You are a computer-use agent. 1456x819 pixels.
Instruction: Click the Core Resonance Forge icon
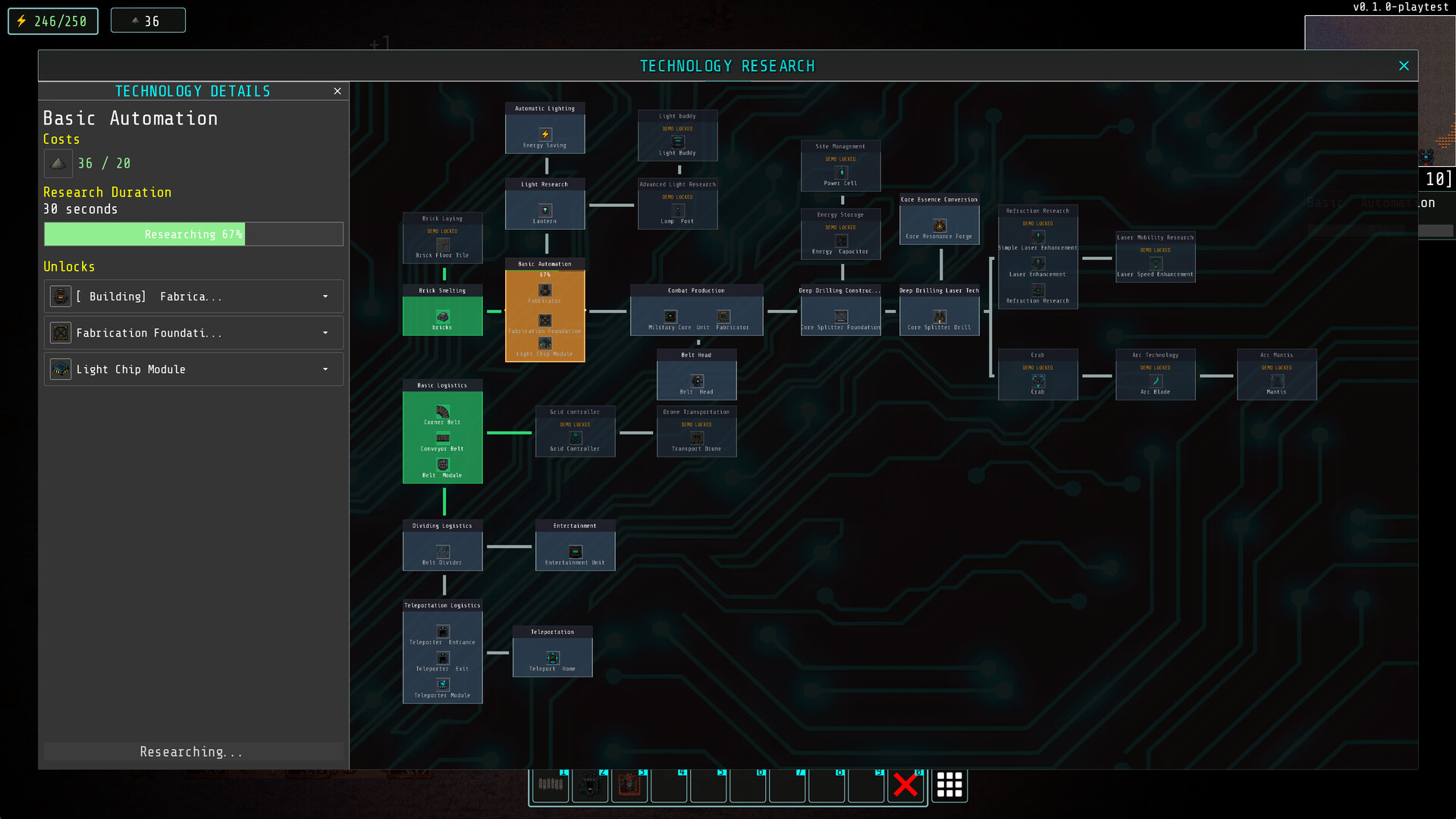point(939,225)
